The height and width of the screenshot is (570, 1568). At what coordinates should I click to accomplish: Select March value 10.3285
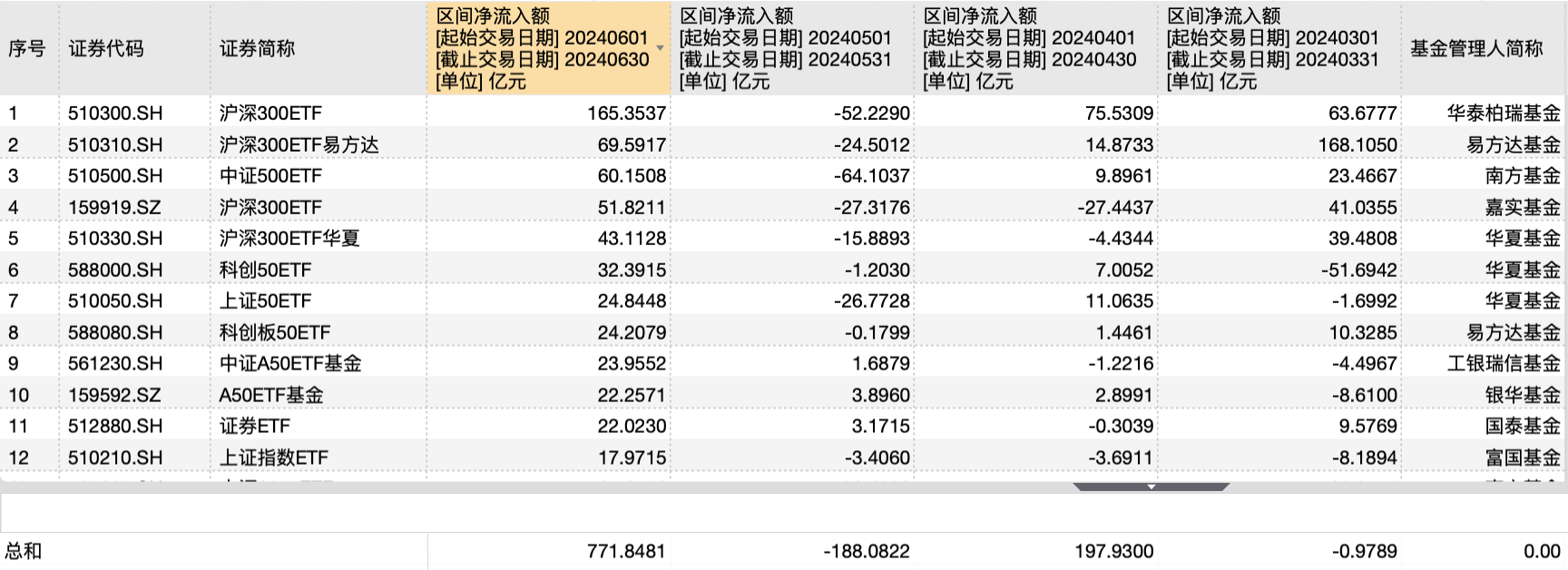click(x=1363, y=332)
